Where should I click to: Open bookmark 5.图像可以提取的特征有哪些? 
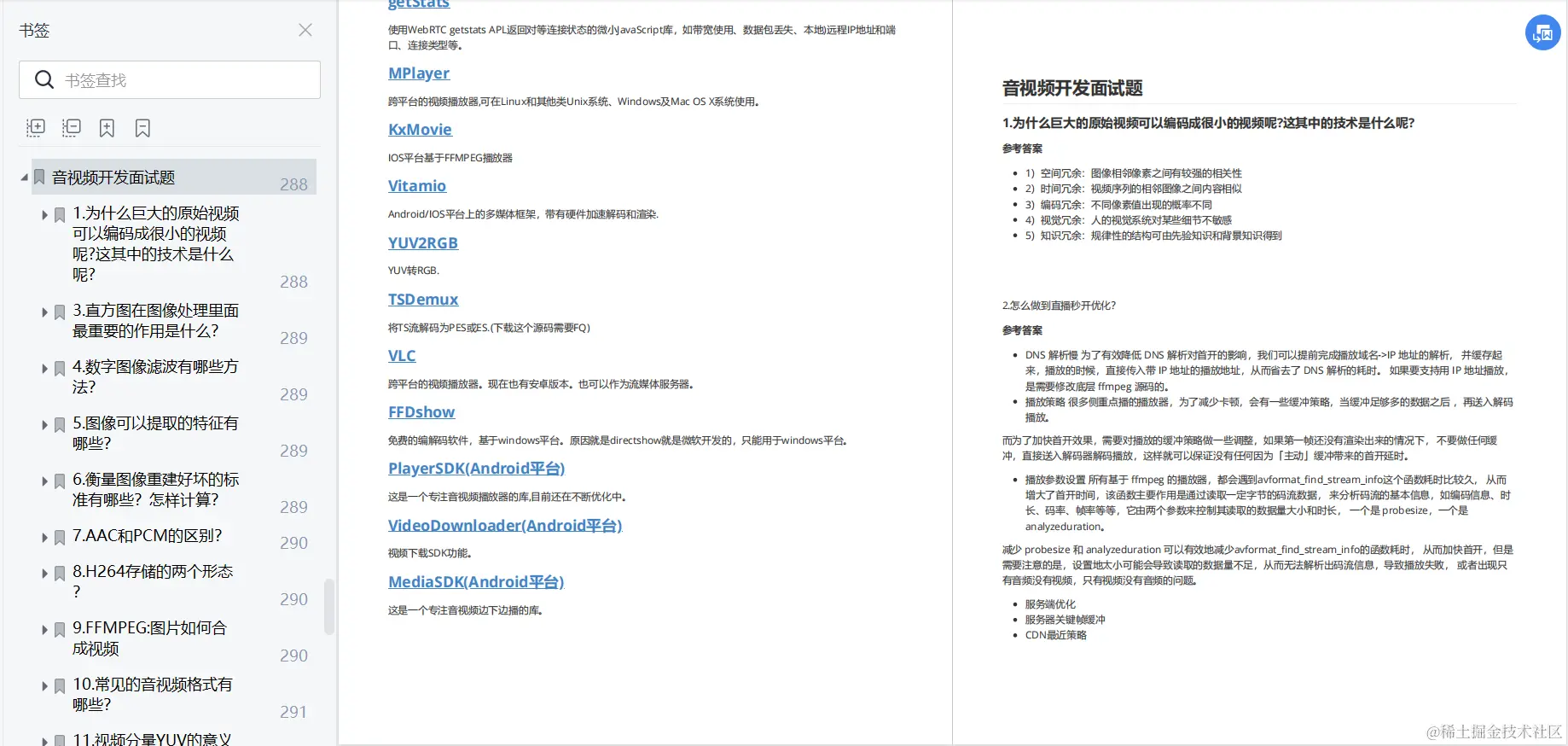[x=155, y=434]
